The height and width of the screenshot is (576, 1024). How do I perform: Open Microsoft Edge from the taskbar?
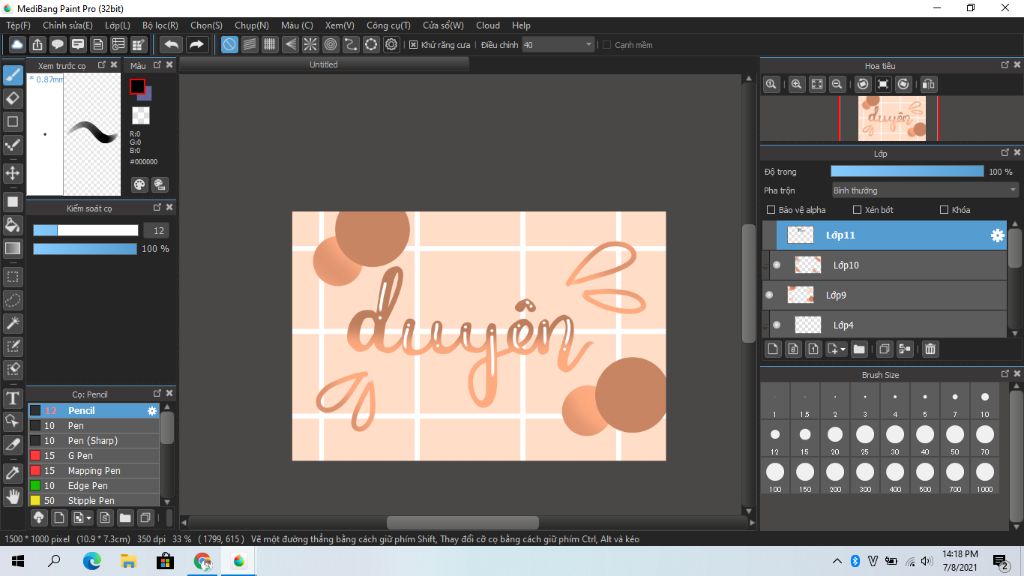[92, 561]
